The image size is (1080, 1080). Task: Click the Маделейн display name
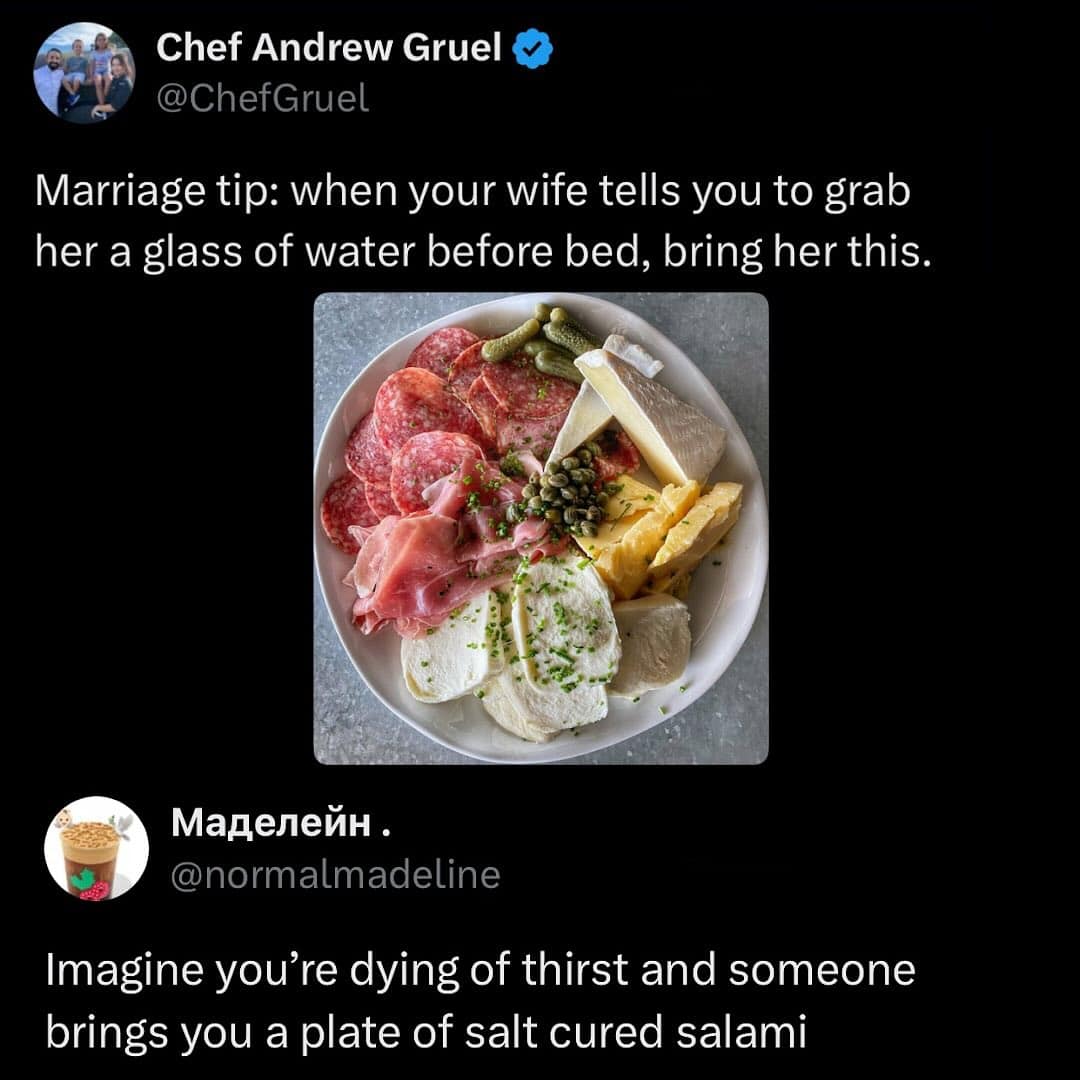pos(281,822)
